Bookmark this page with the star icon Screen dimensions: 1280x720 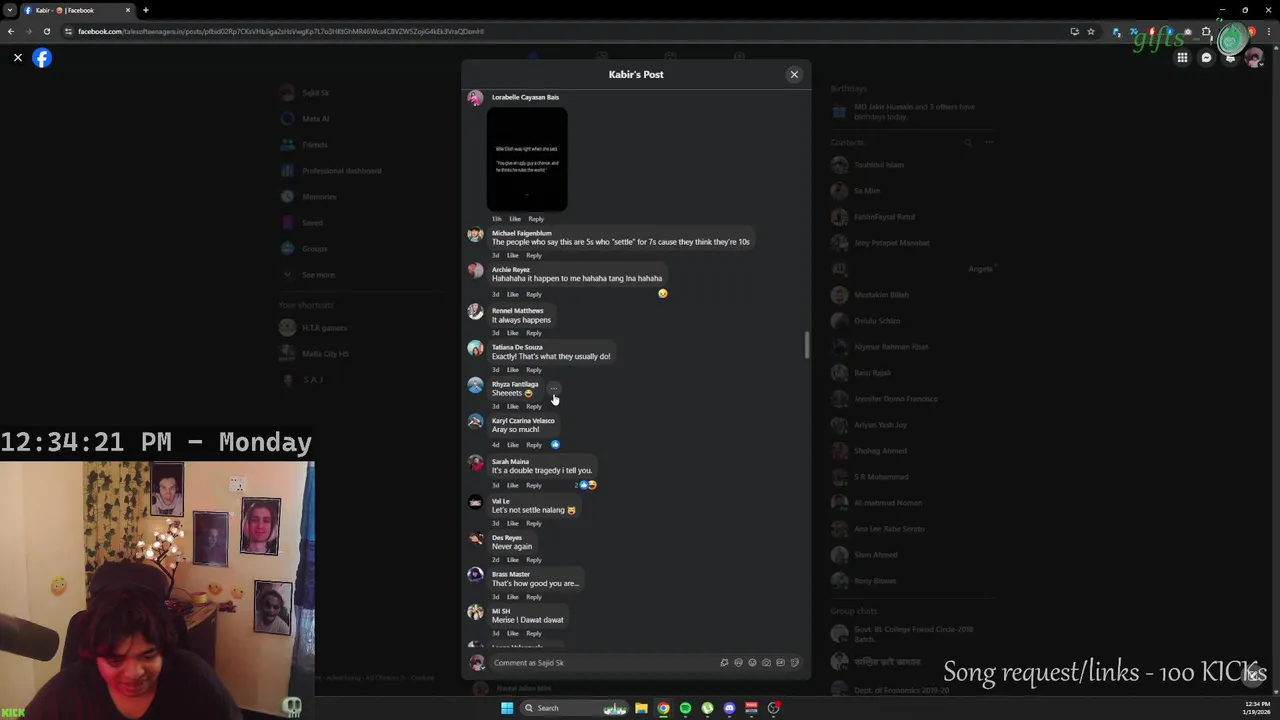point(1091,31)
